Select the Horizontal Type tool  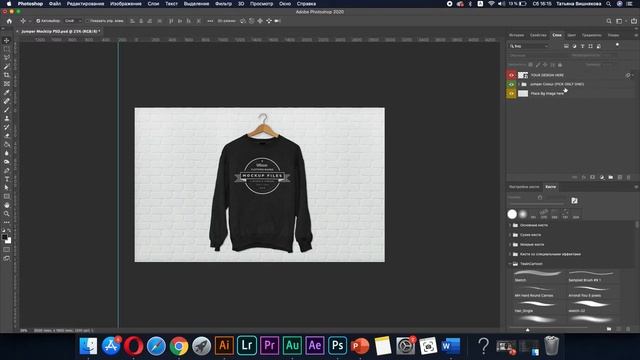point(7,179)
